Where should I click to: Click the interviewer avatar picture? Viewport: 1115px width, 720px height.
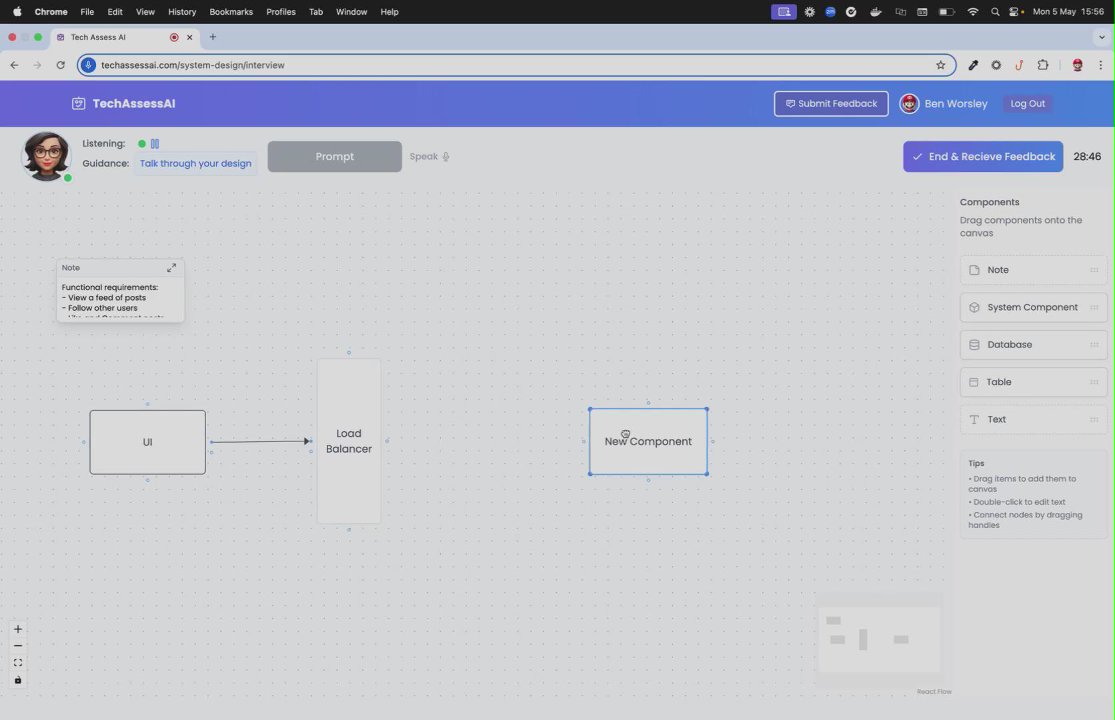(46, 156)
